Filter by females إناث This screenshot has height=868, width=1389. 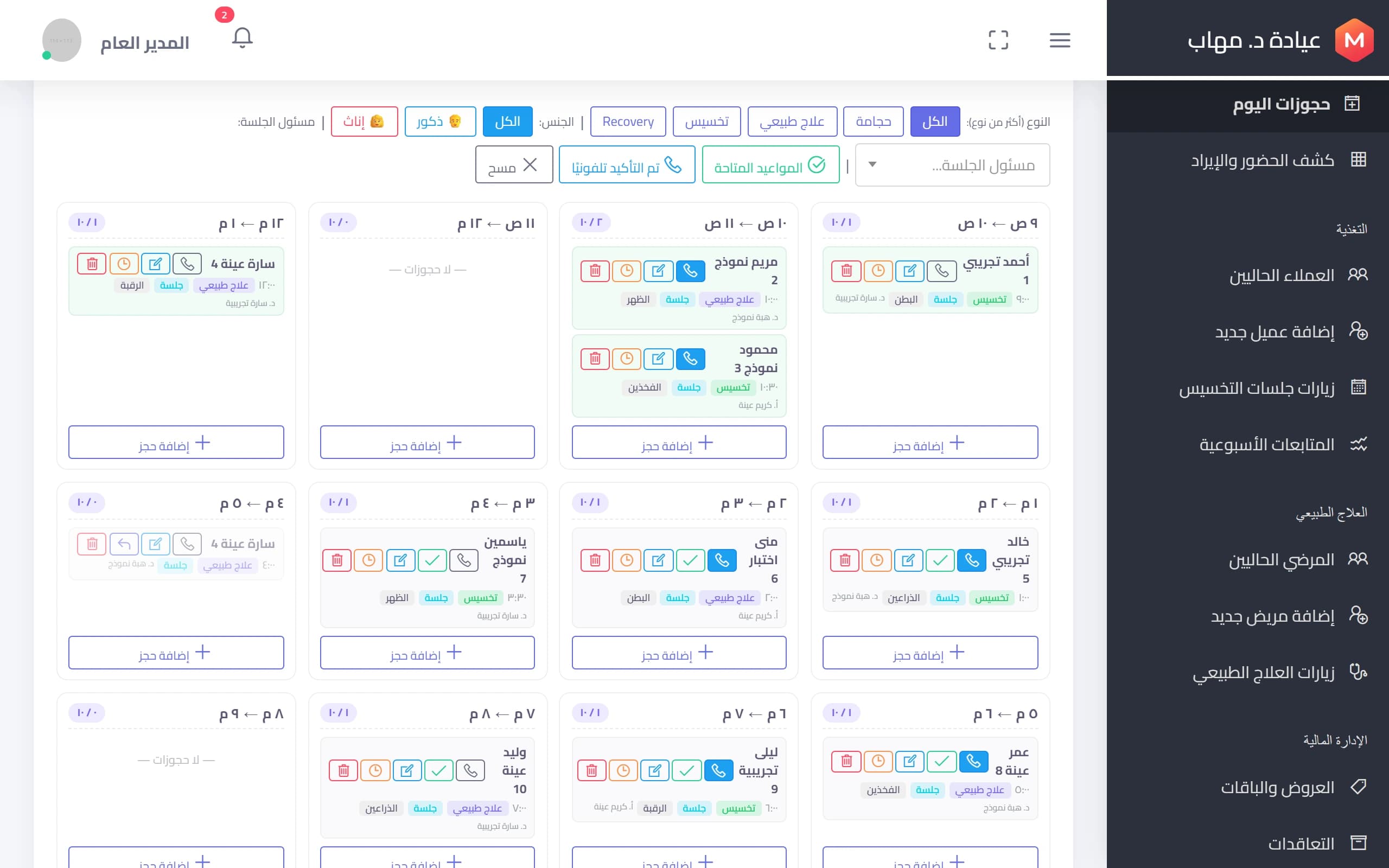tap(365, 122)
